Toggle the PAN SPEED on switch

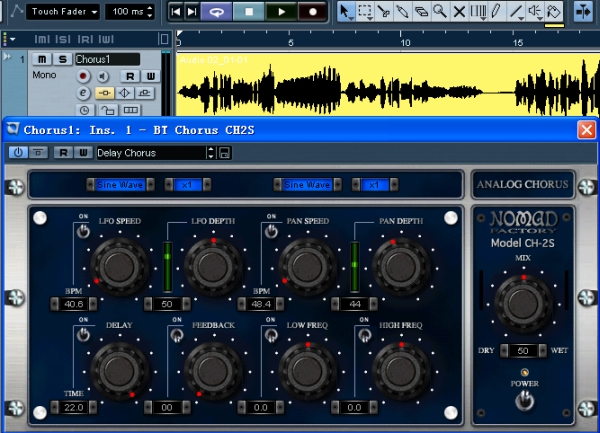click(271, 231)
